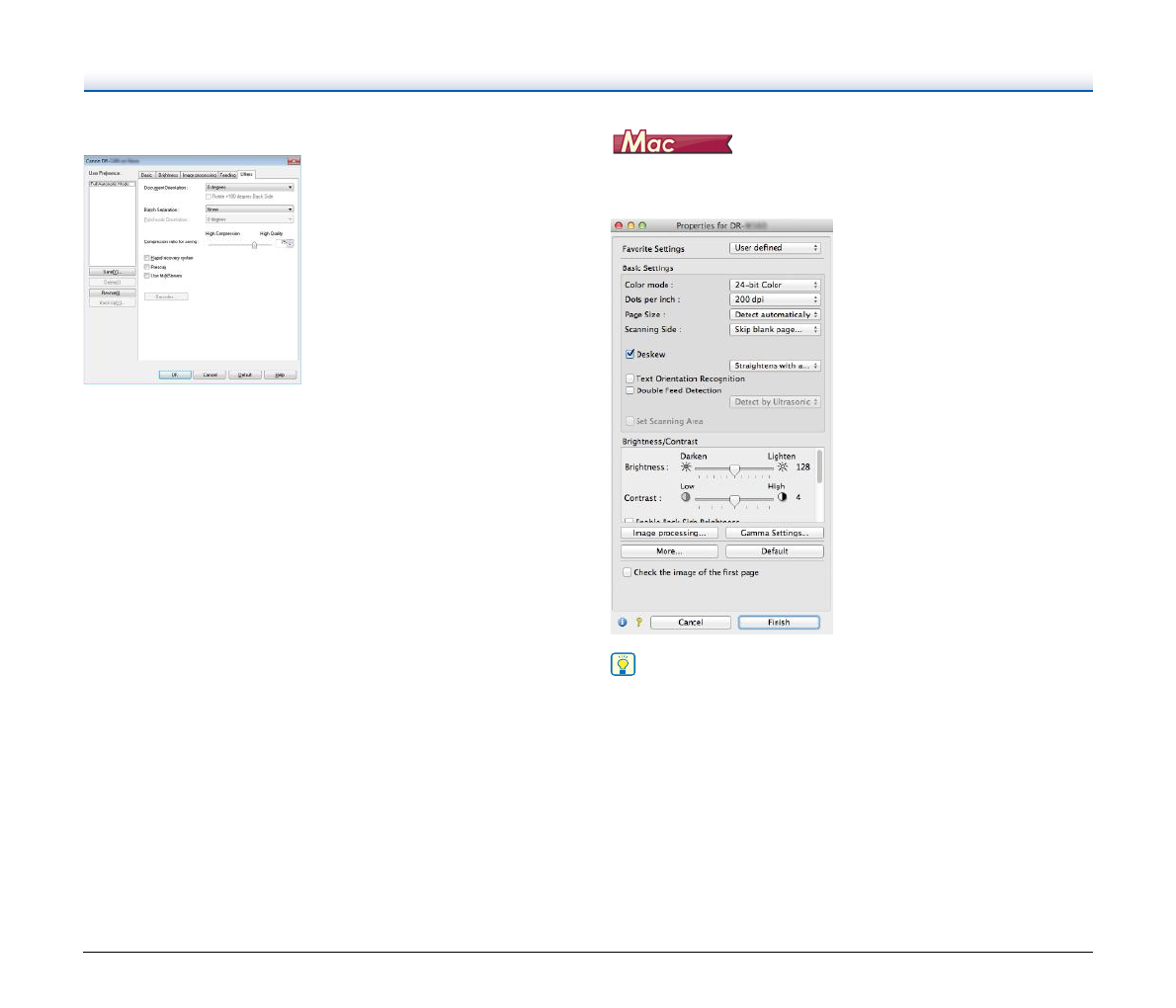Viewport: 1176px width, 1008px height.
Task: Open the Favorite Settings User defined dropdown
Action: [x=775, y=248]
